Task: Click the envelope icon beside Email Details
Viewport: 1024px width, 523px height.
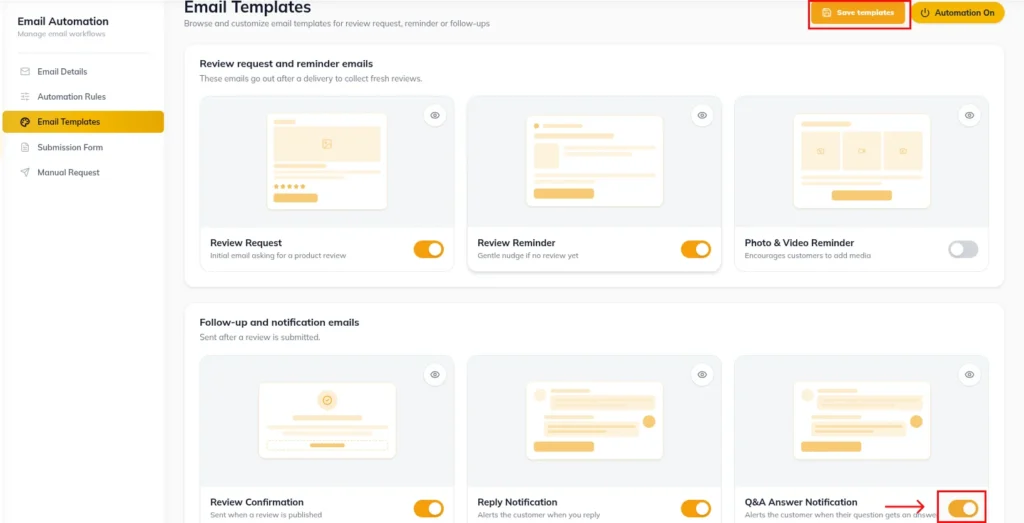Action: (x=25, y=71)
